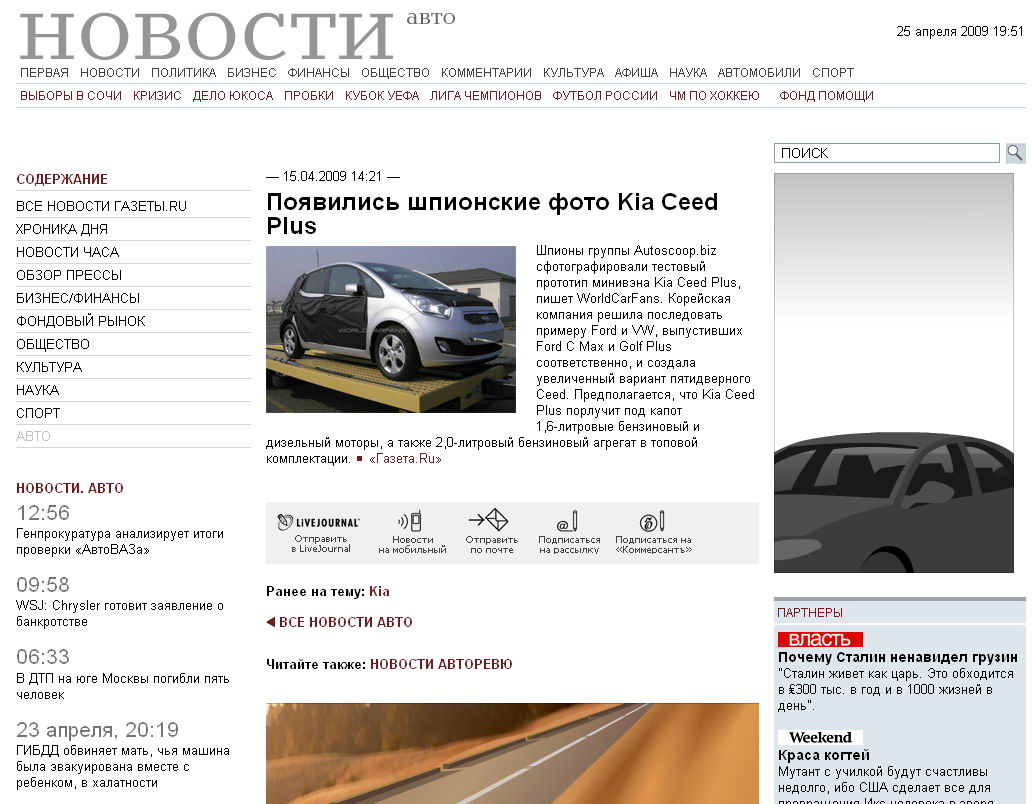This screenshot has width=1035, height=804.
Task: Select ФОНДОВЫЙ РЫНОК in sidebar
Action: [81, 321]
